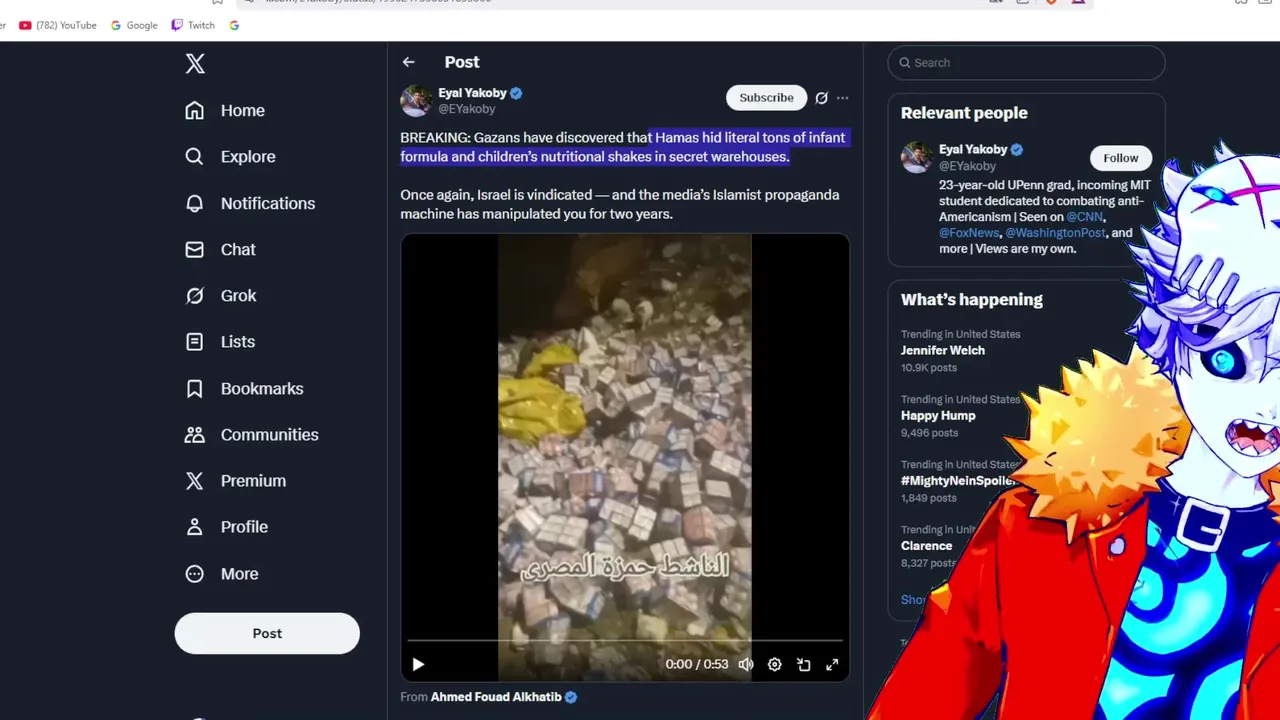Click the Subscribe button
1280x720 pixels.
pyautogui.click(x=766, y=97)
